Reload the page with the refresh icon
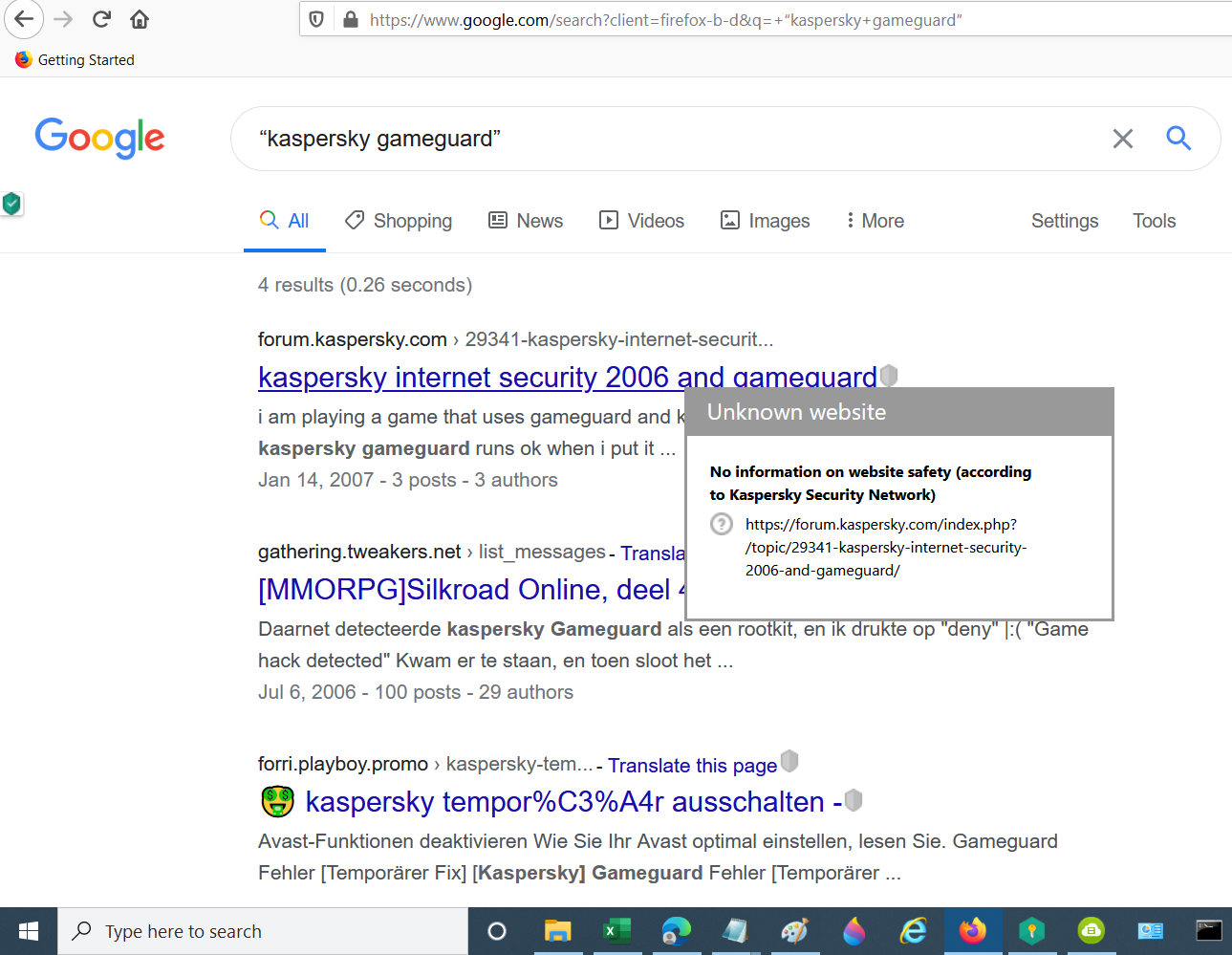1232x955 pixels. [101, 19]
